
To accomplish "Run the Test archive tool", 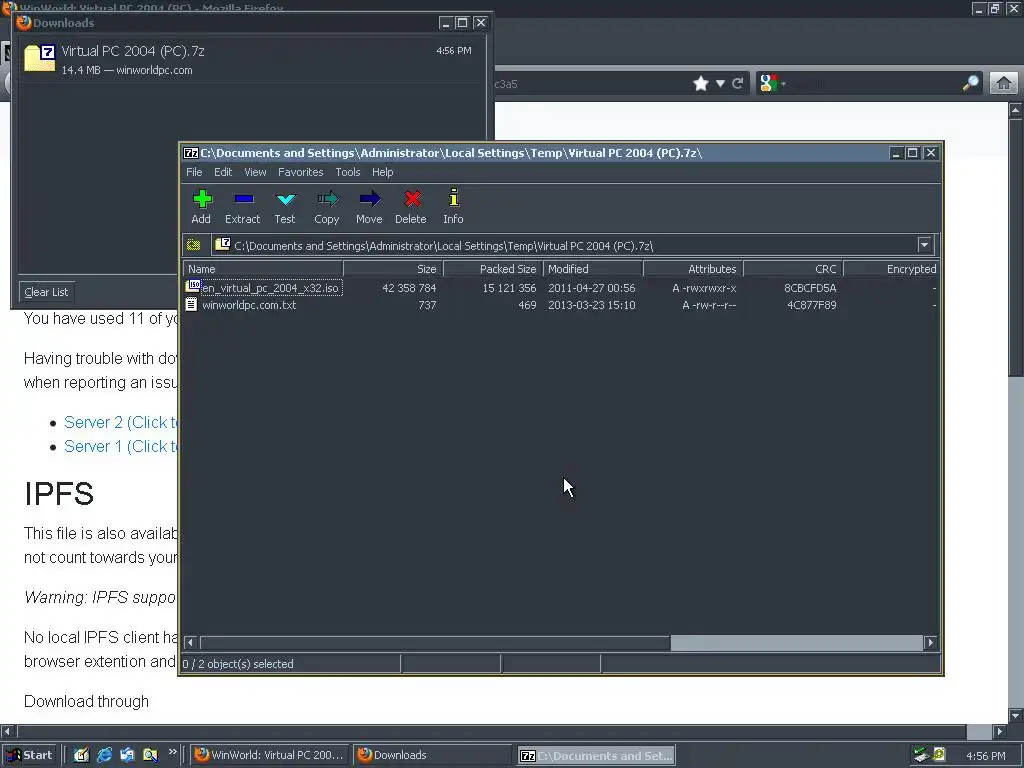I will tap(285, 206).
